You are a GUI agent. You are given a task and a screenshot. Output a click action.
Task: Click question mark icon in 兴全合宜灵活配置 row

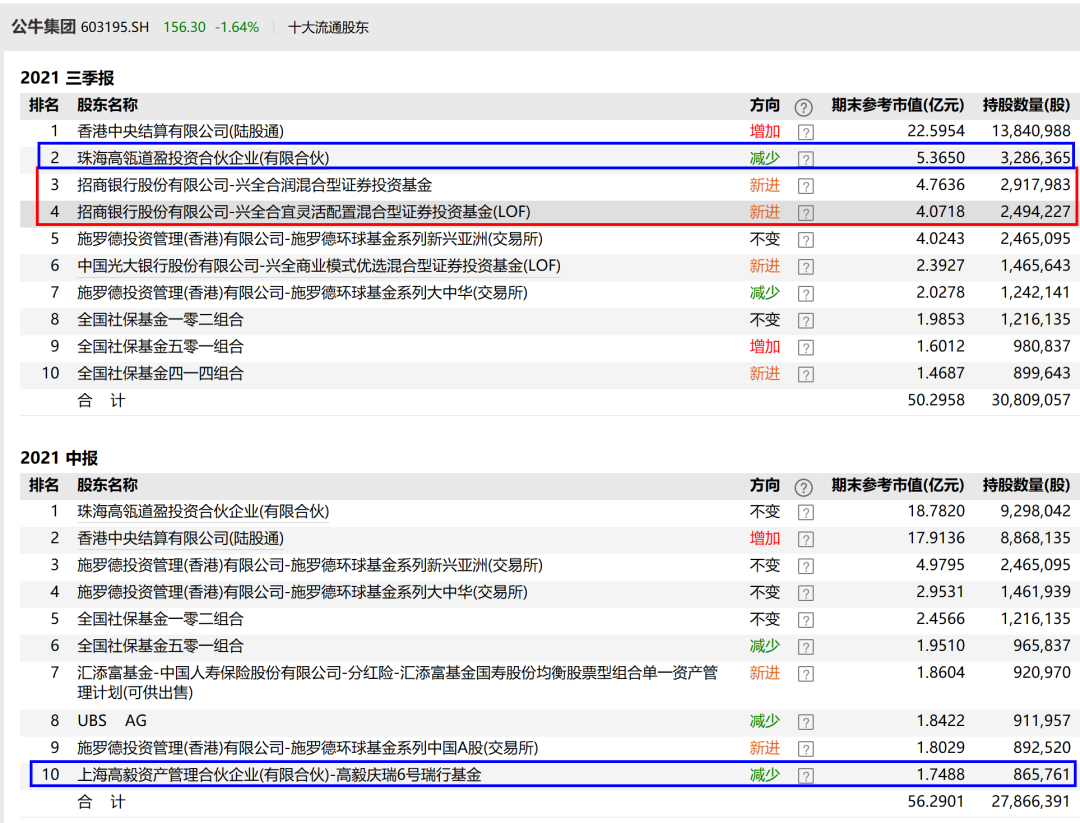coord(806,213)
